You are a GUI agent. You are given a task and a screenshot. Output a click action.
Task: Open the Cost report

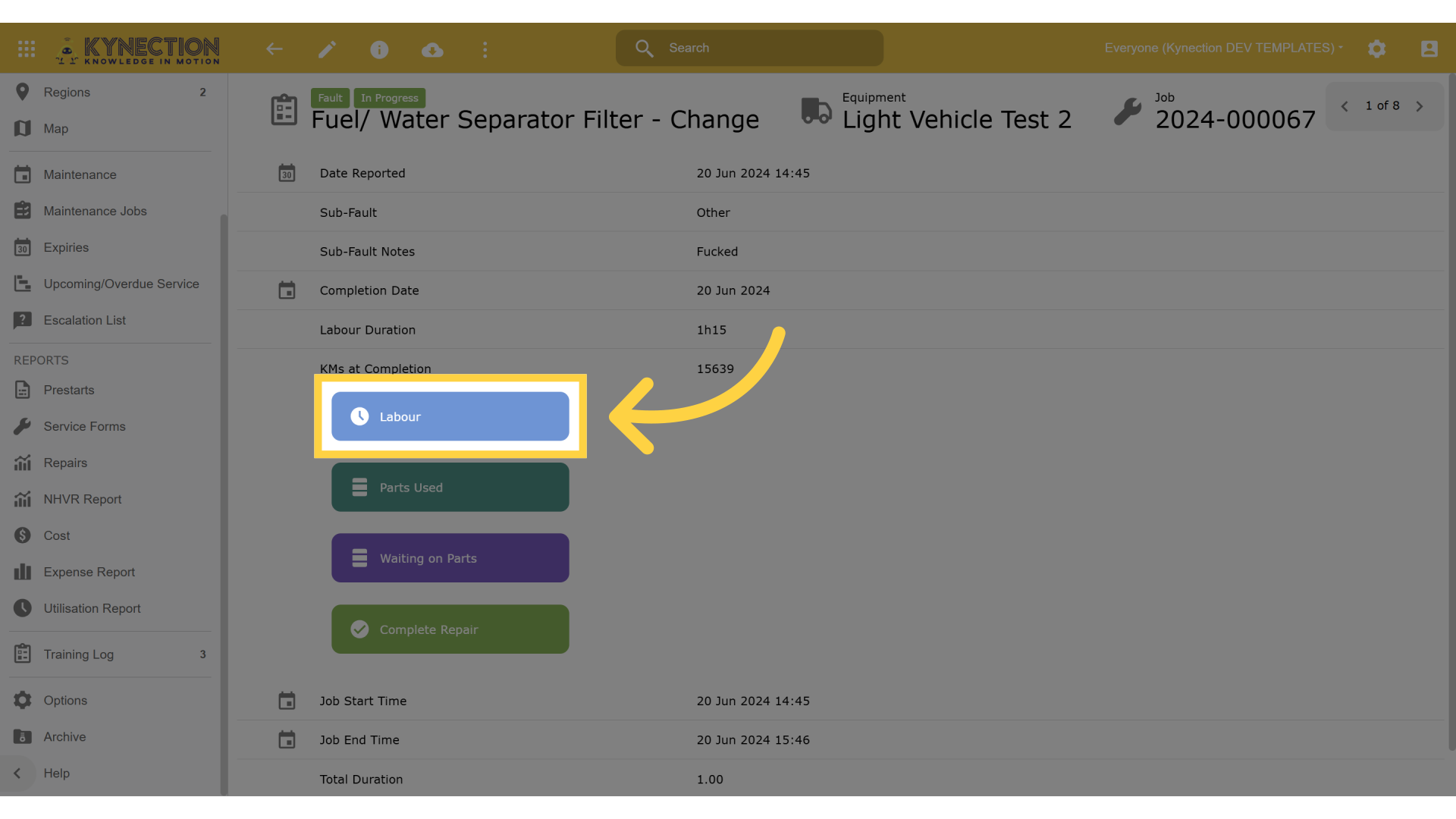(110, 535)
